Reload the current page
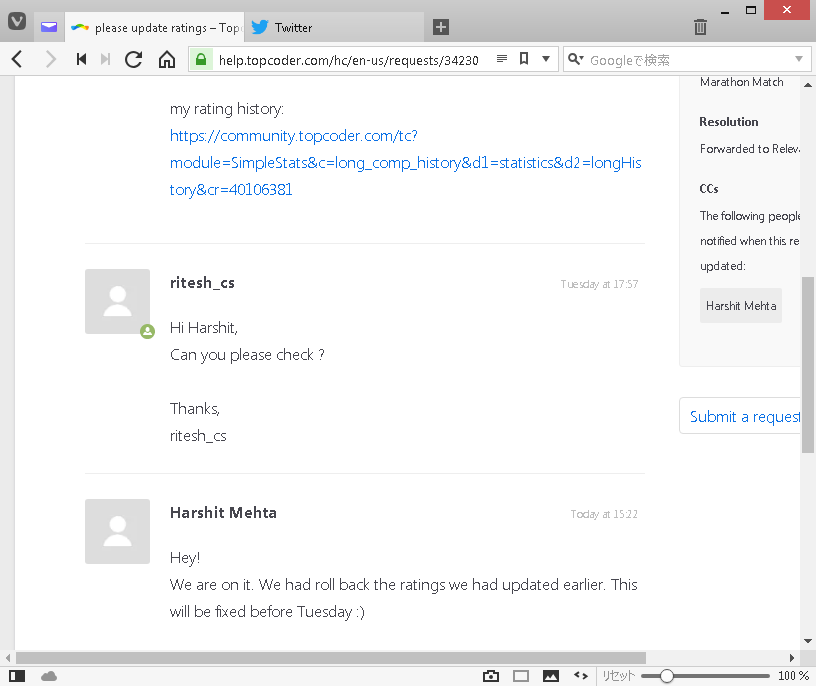This screenshot has width=816, height=686. (134, 59)
